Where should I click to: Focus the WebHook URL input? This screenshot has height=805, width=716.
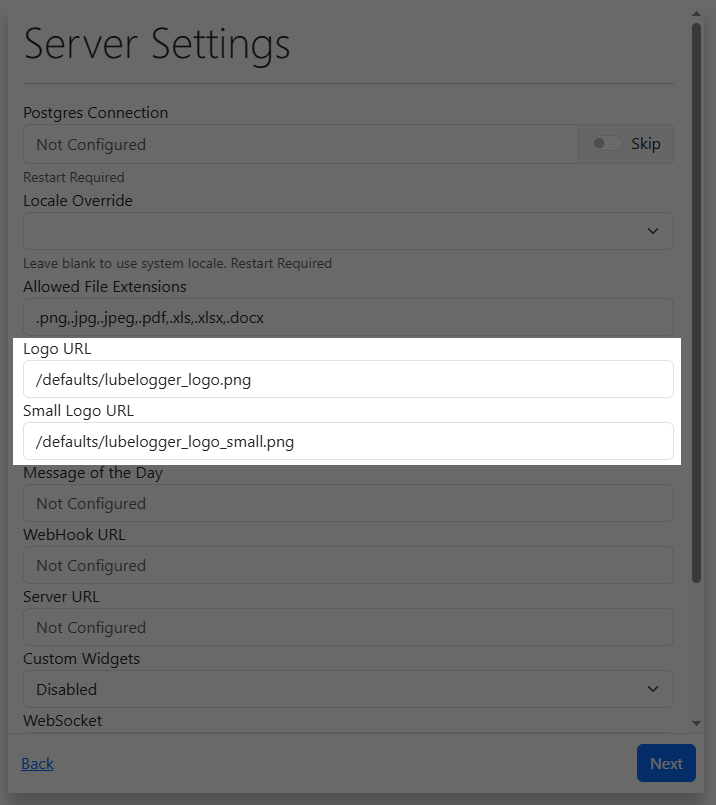click(348, 565)
